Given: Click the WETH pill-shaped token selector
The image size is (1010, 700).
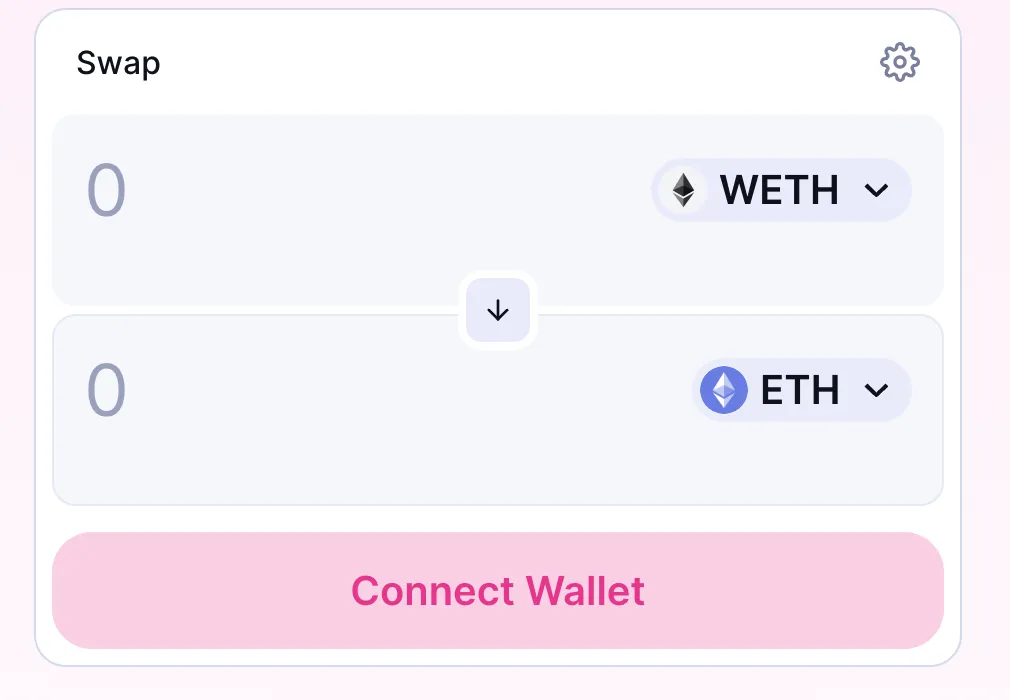Looking at the screenshot, I should pyautogui.click(x=781, y=190).
